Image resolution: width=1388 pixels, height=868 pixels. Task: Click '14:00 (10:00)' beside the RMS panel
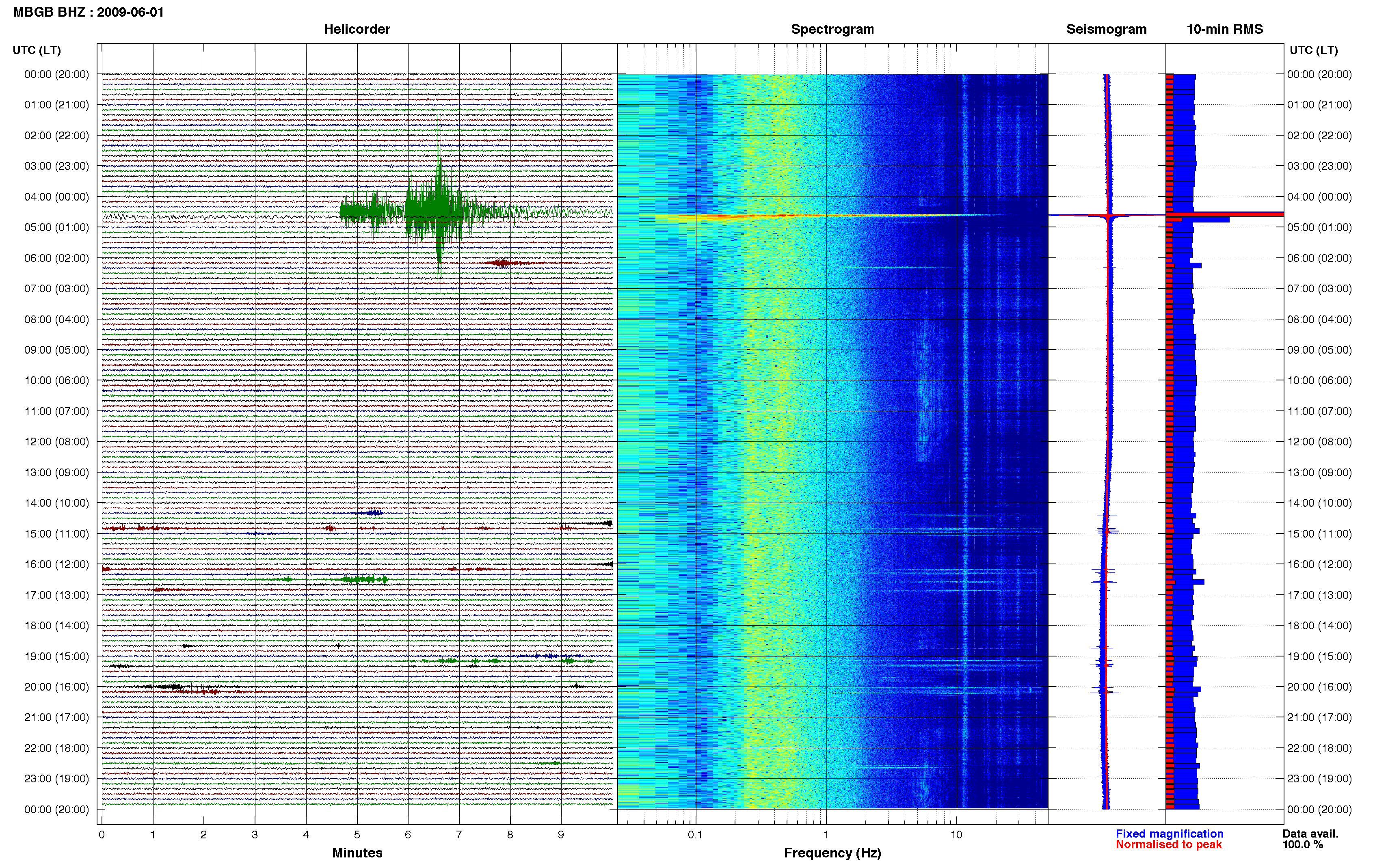(x=1319, y=503)
